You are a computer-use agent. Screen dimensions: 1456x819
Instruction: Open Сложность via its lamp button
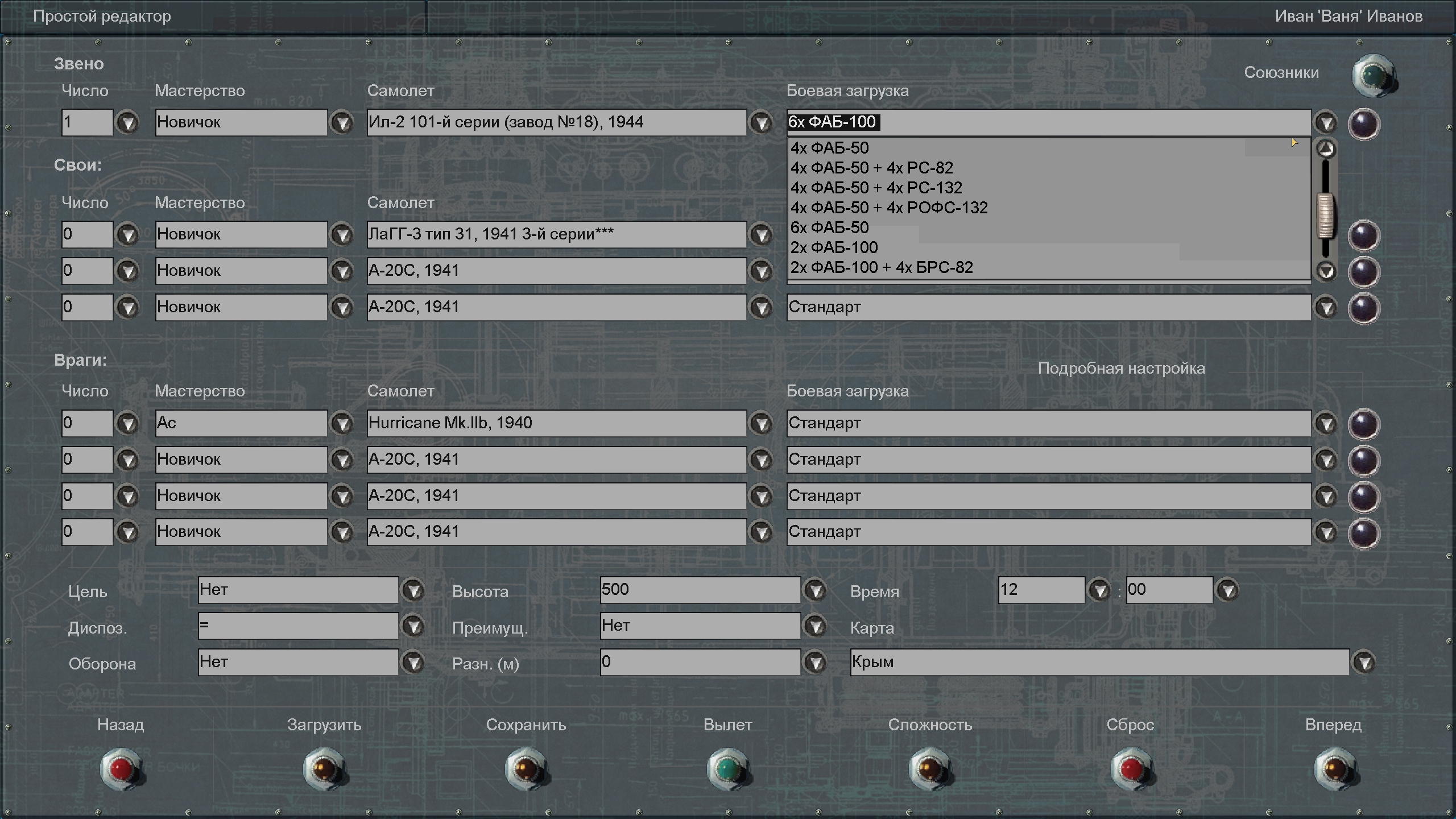coord(930,769)
